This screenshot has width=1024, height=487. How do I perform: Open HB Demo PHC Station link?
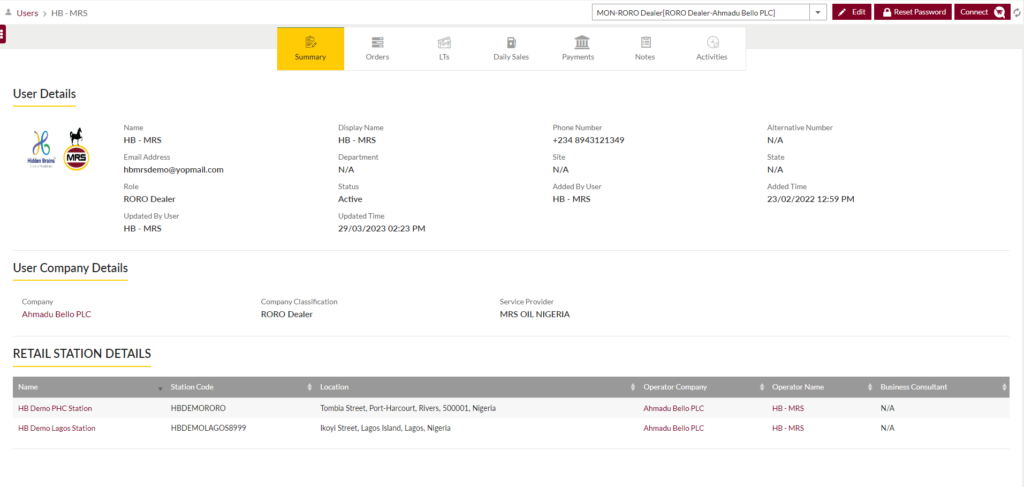[55, 408]
